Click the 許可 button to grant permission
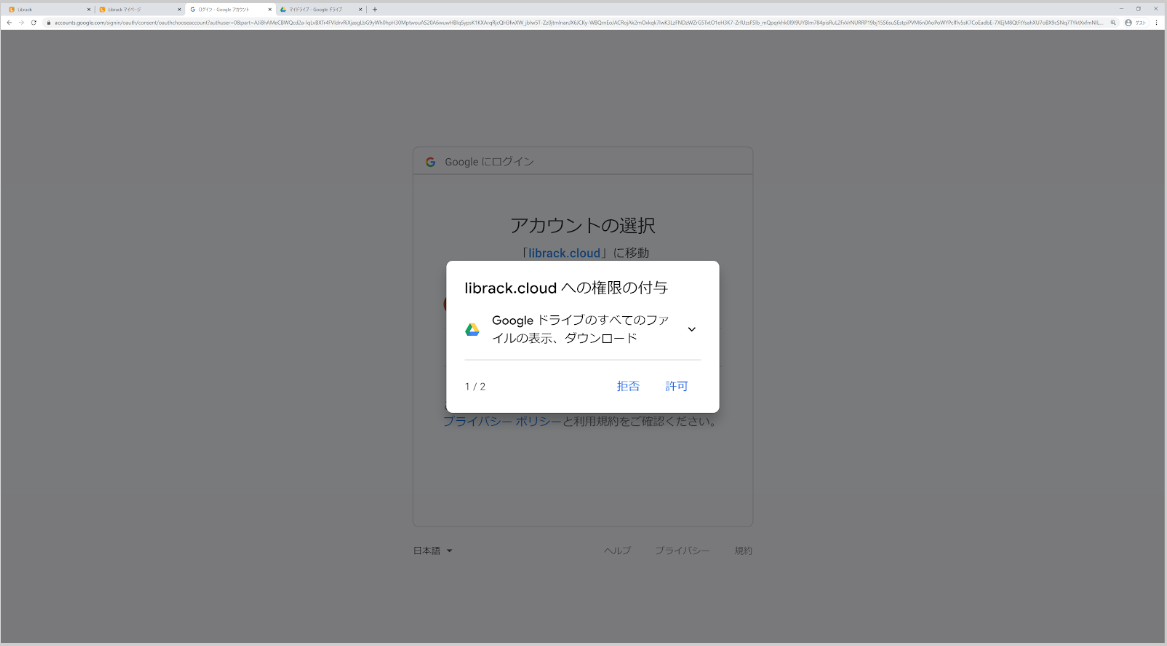The height and width of the screenshot is (646, 1167). click(677, 386)
